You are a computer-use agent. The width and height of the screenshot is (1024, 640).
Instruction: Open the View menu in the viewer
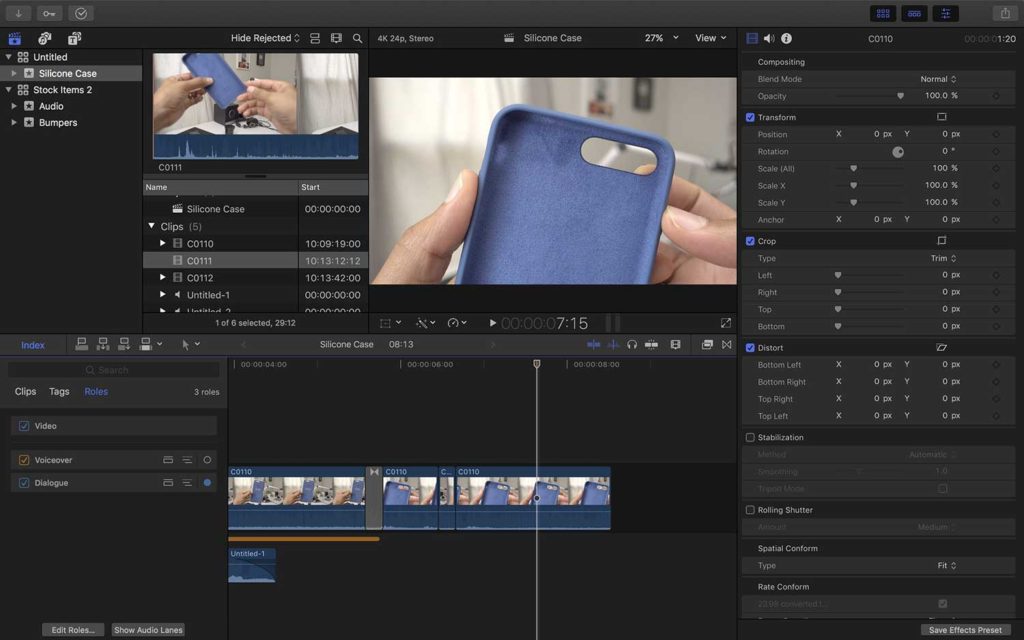[709, 37]
